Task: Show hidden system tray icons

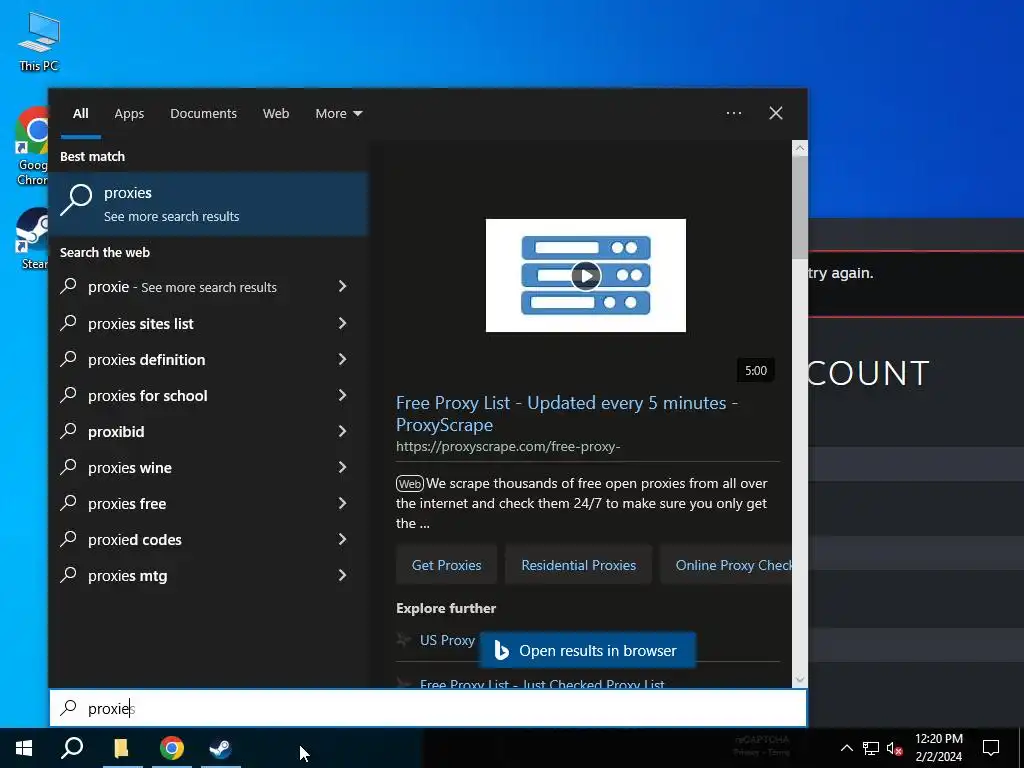Action: pyautogui.click(x=846, y=748)
